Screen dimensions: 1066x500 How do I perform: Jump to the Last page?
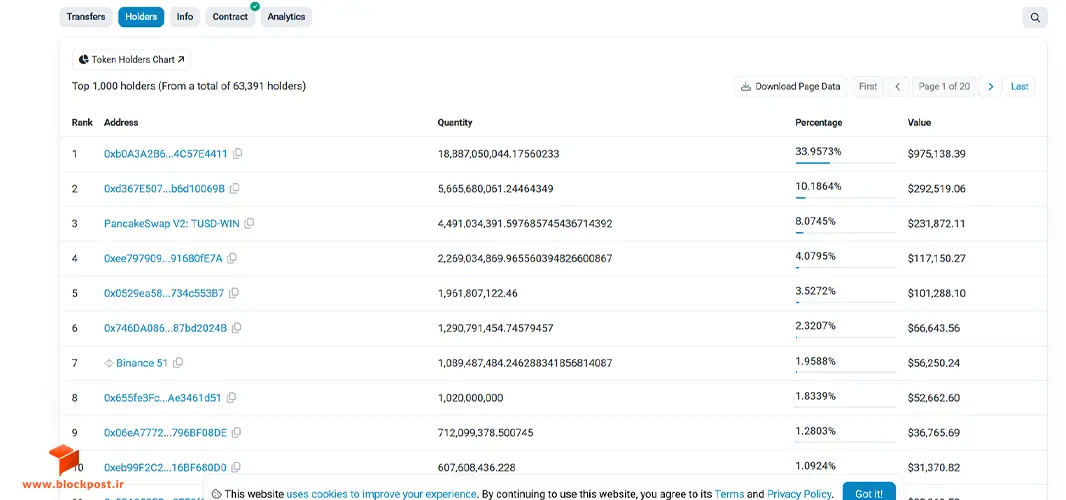tap(1019, 86)
